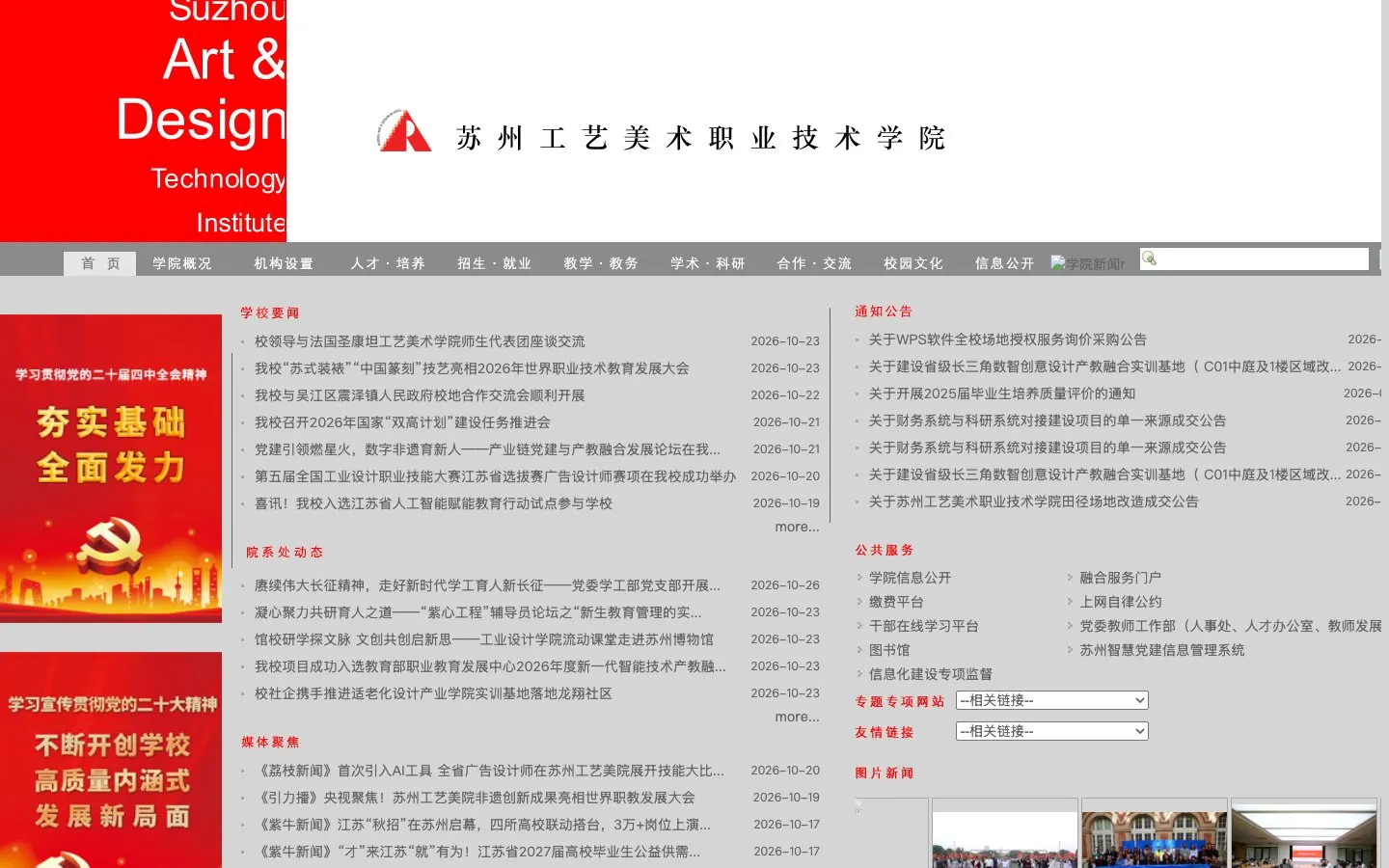Open news on 吴江区震泽镇 cooperation meeting
The image size is (1389, 868).
[420, 395]
